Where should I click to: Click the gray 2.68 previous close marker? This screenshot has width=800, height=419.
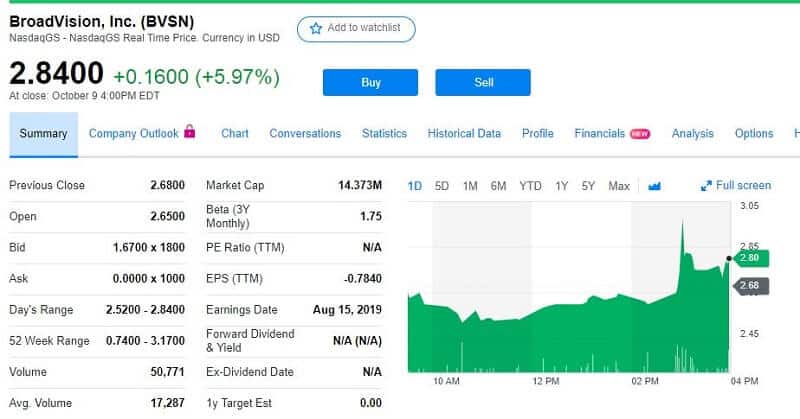point(751,285)
